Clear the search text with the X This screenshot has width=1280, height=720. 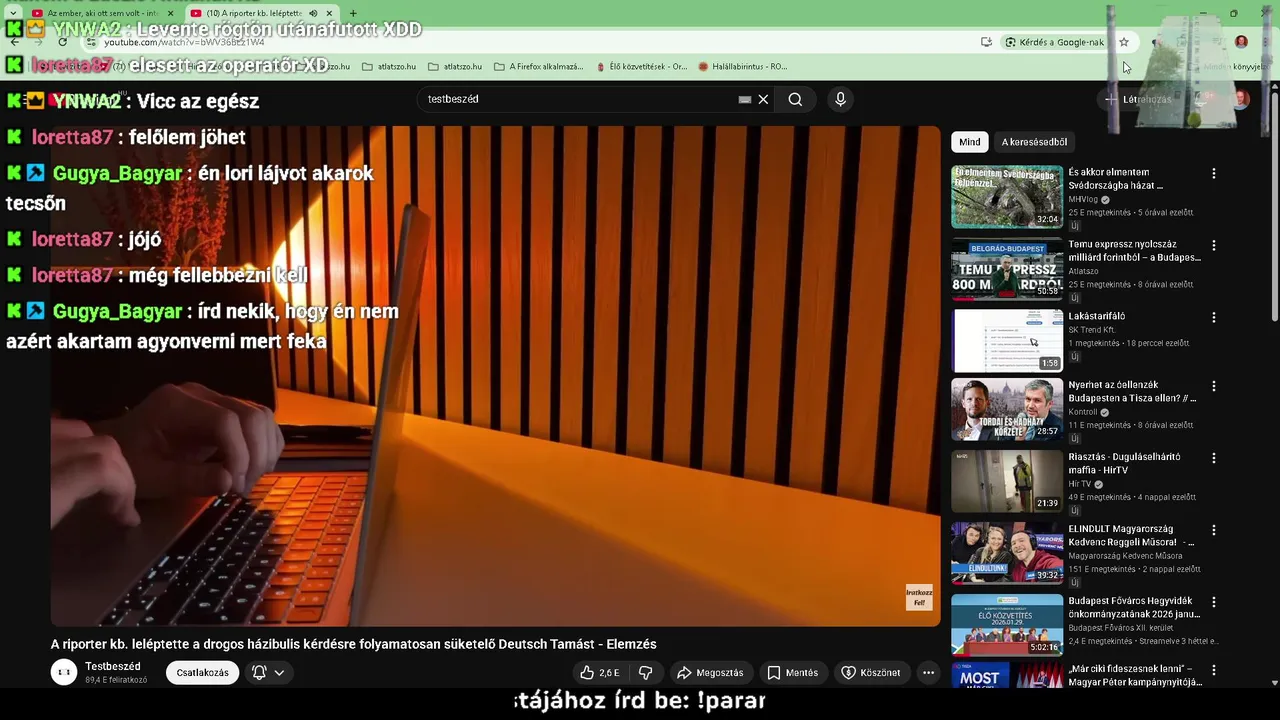coord(763,99)
